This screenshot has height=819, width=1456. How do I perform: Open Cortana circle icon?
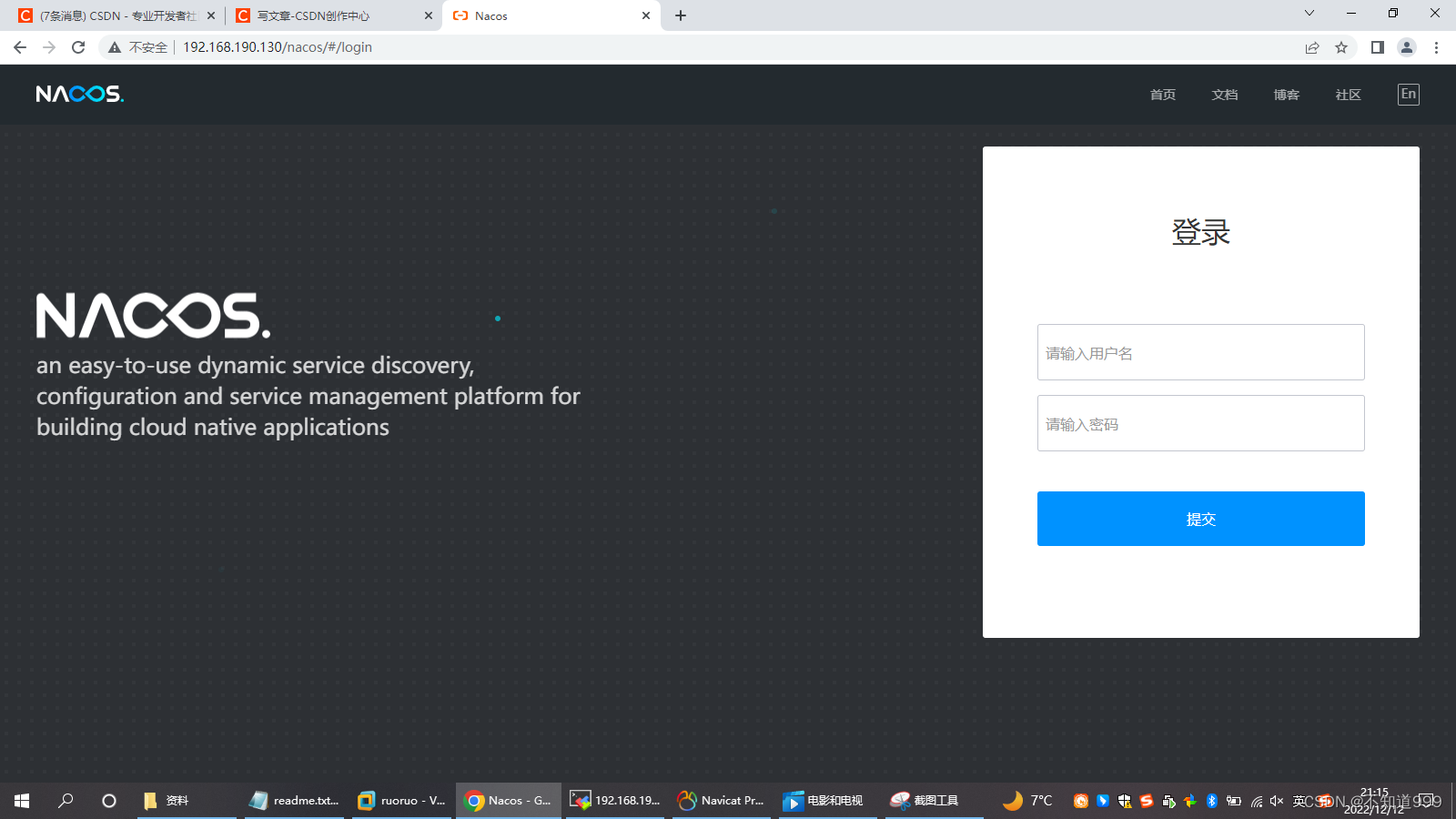click(x=109, y=801)
